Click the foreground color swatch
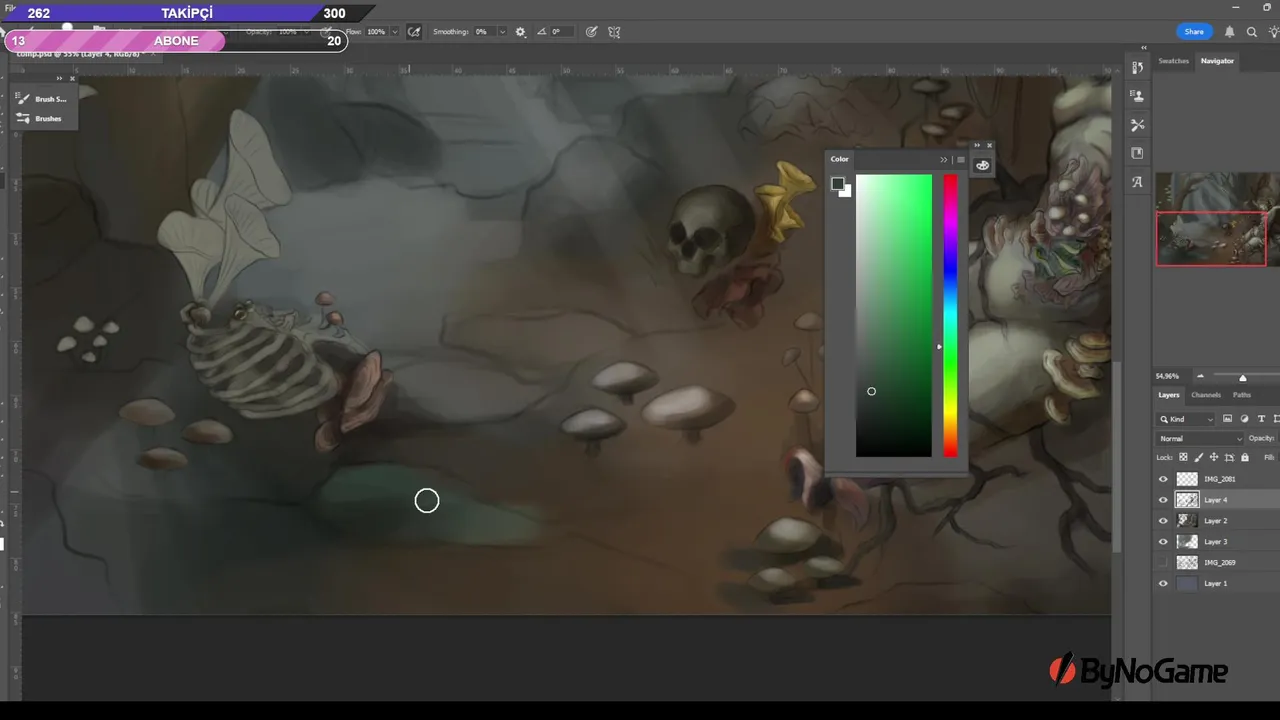Viewport: 1280px width, 720px height. pyautogui.click(x=837, y=183)
